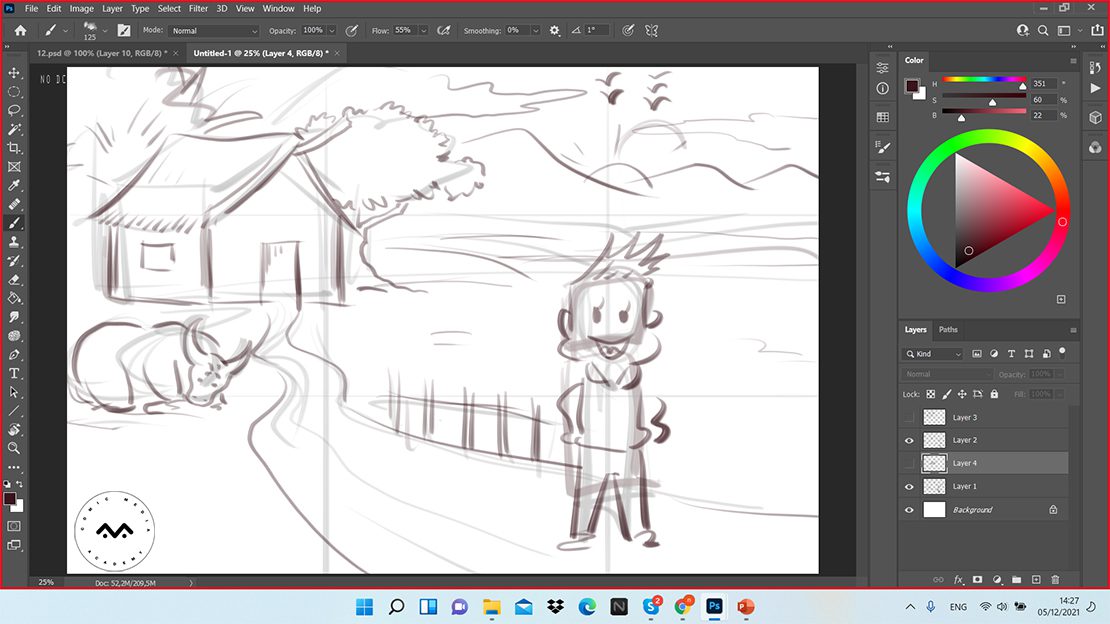This screenshot has height=624, width=1110.
Task: Select the Eyedropper tool
Action: [x=14, y=185]
